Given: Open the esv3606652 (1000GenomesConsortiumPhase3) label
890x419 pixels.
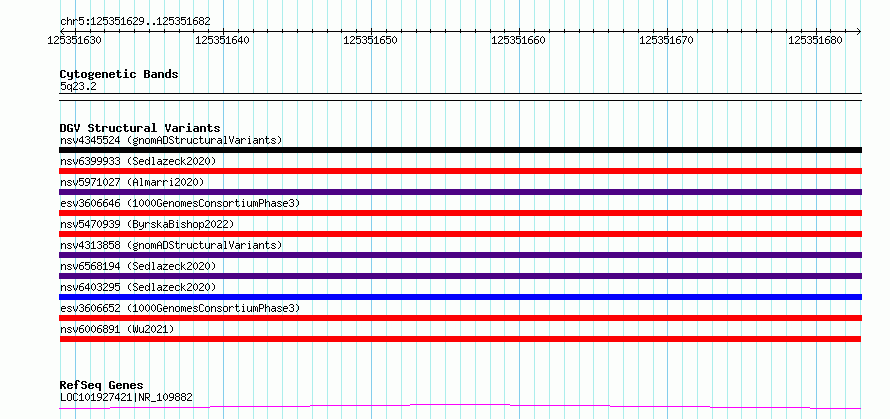Looking at the screenshot, I should [180, 308].
